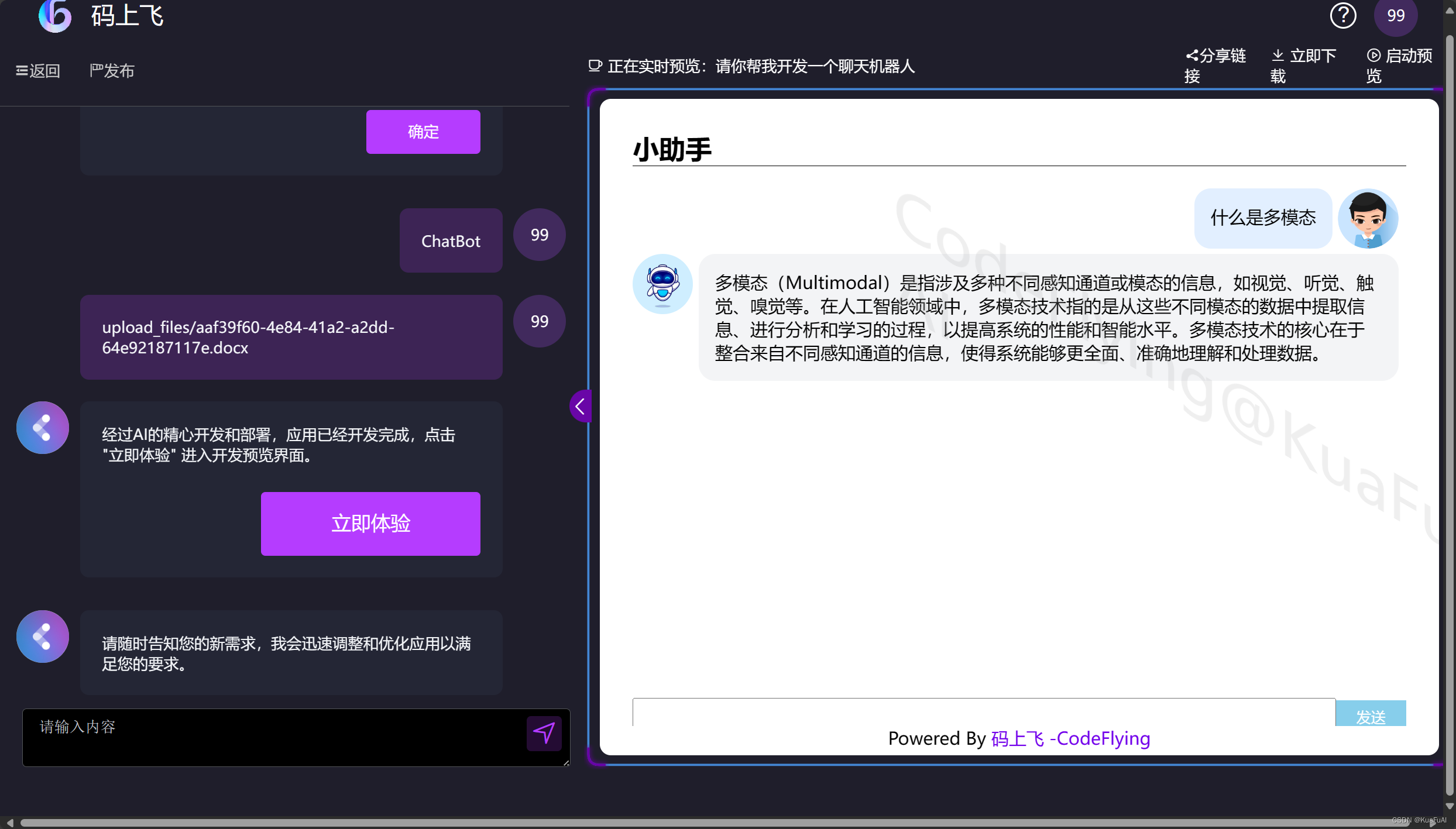This screenshot has height=829, width=1456.
Task: Click the 发布 publish option
Action: pos(112,71)
